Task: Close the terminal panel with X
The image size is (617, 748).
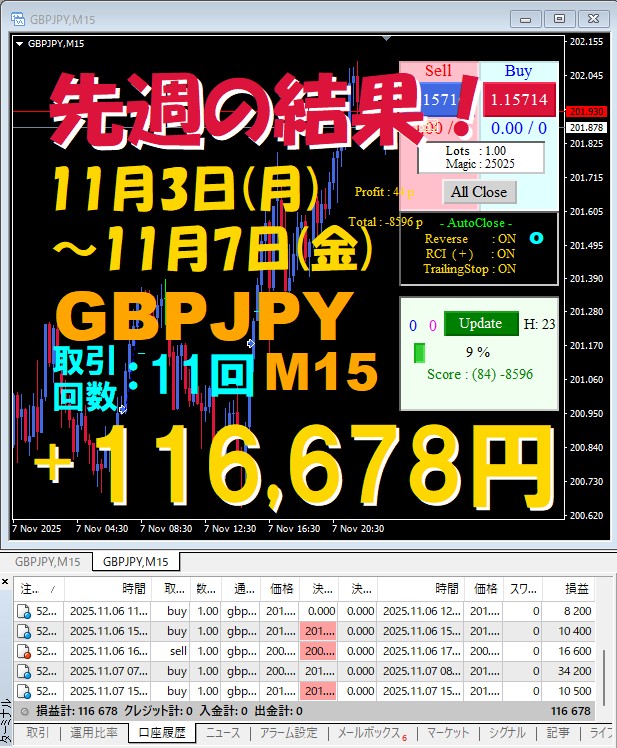Action: coord(5,582)
